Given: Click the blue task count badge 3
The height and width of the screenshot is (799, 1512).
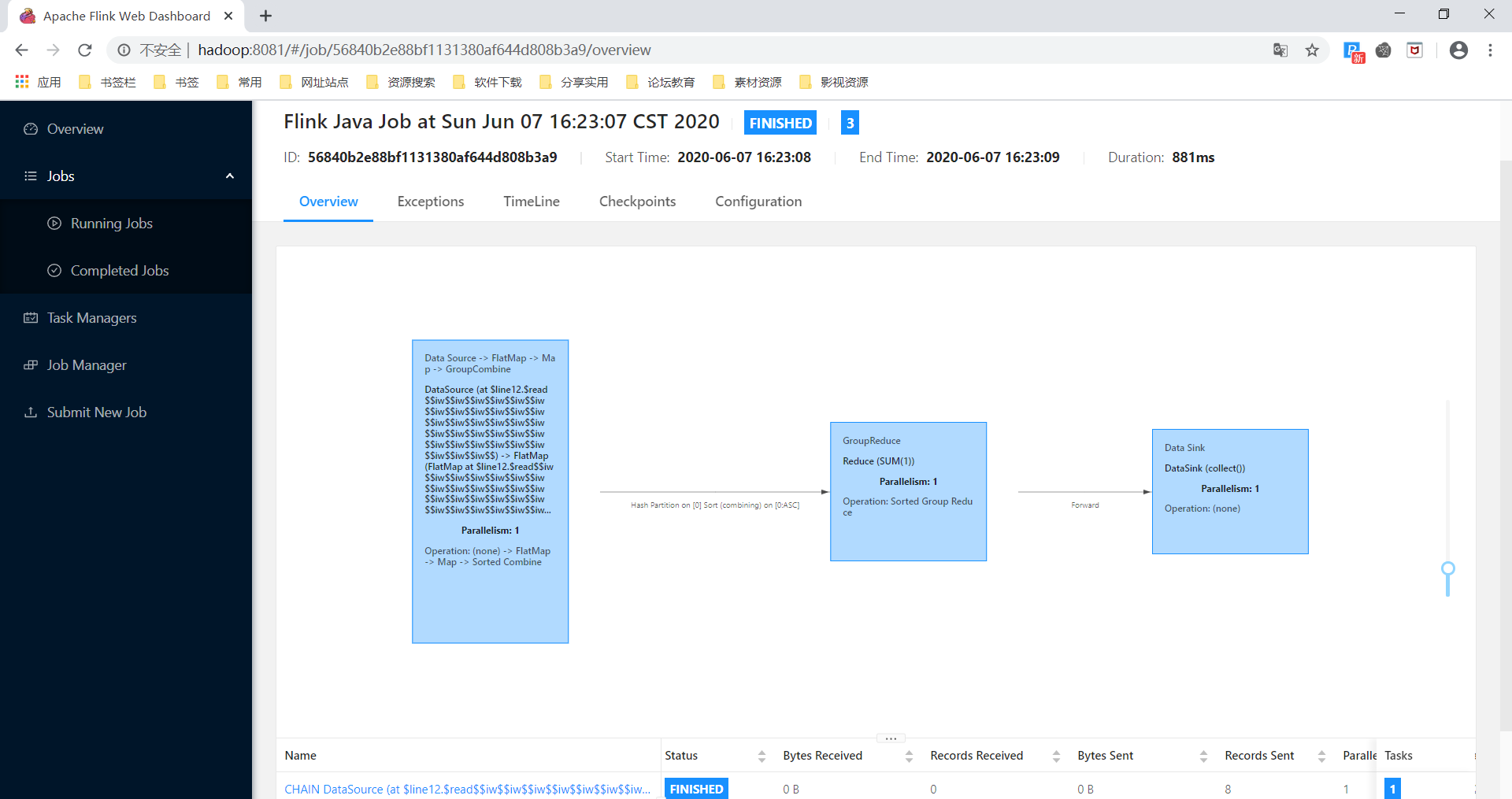Looking at the screenshot, I should coord(850,123).
